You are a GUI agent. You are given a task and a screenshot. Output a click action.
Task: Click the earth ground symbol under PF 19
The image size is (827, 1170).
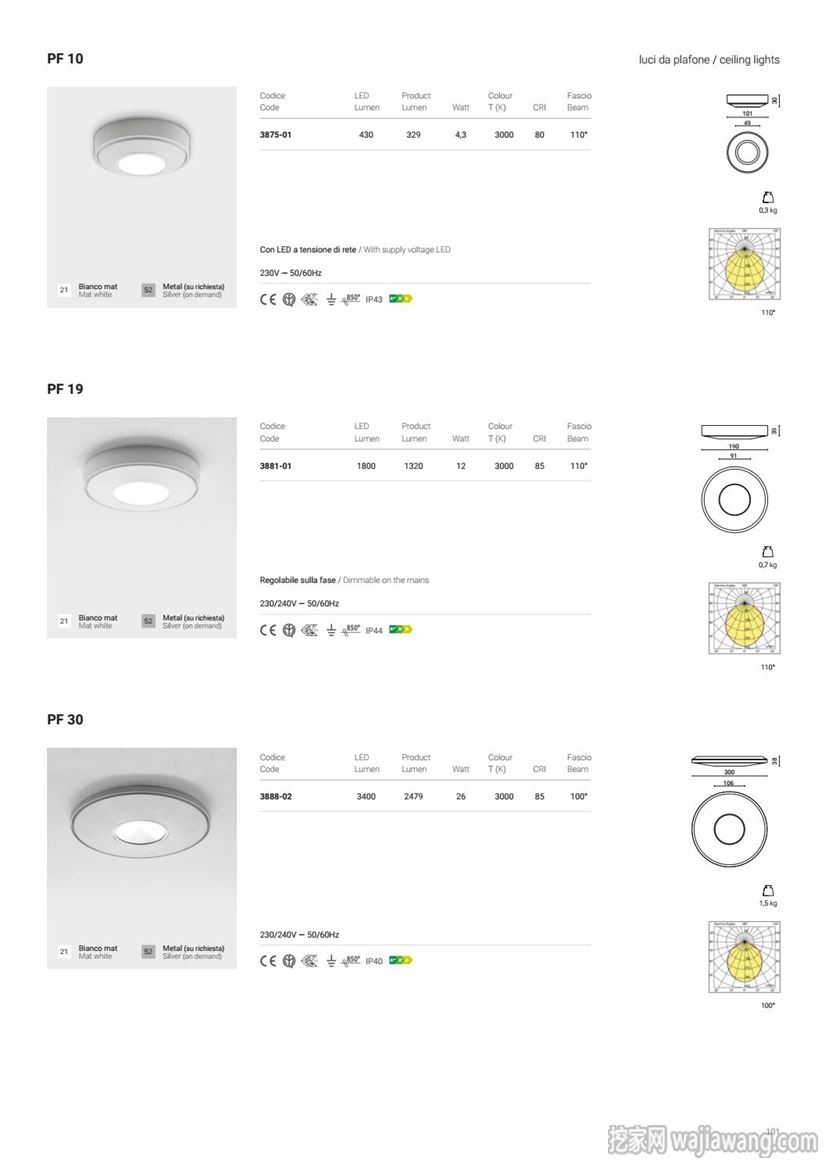click(x=331, y=631)
